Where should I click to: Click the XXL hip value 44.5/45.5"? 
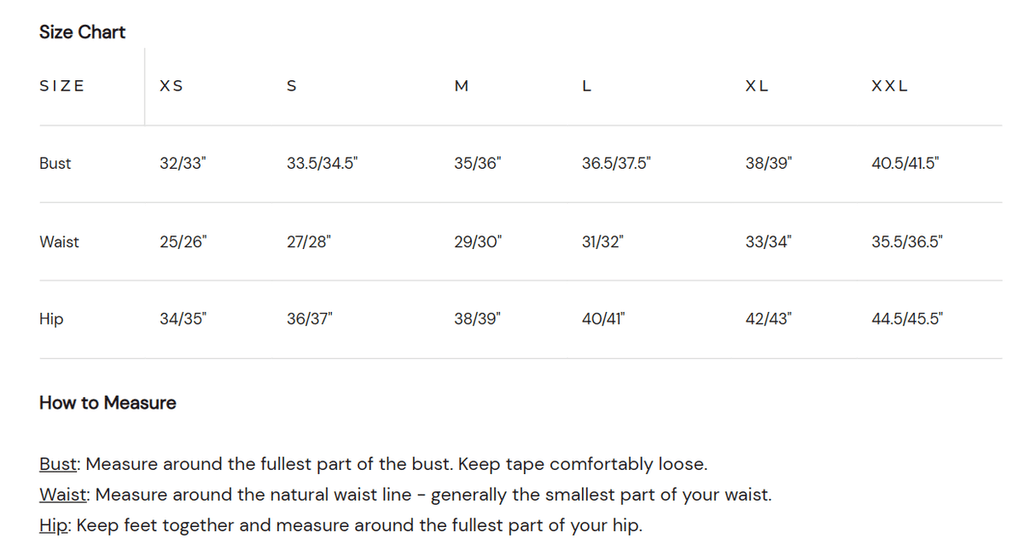click(907, 319)
